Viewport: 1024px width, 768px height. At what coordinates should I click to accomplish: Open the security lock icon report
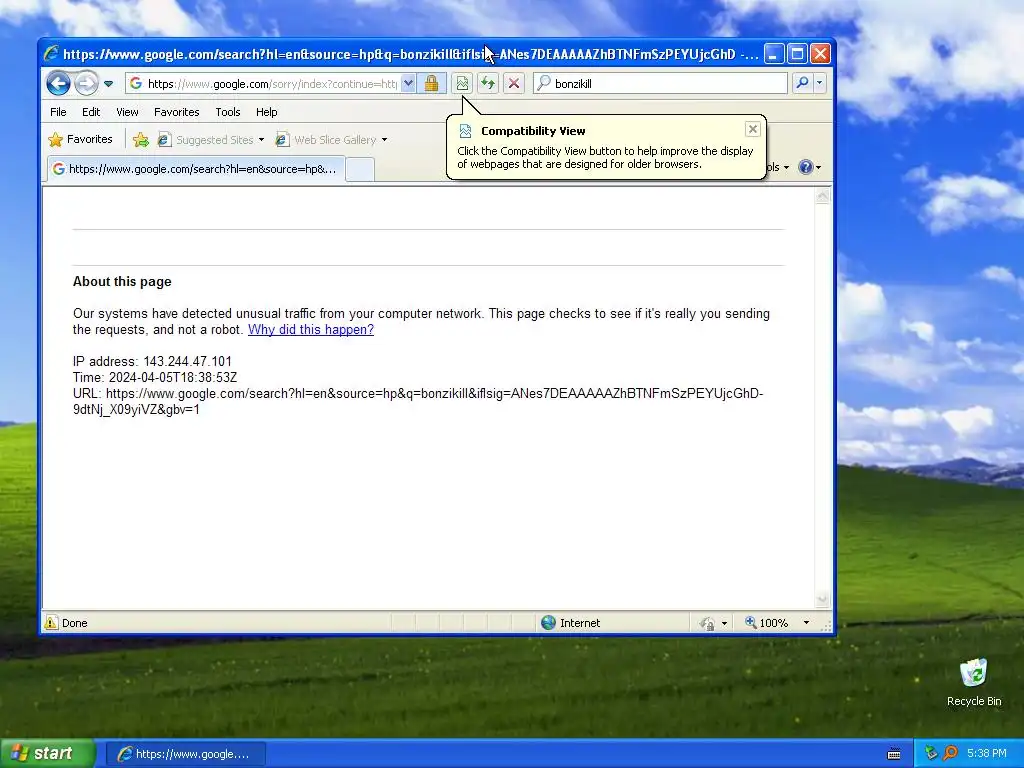431,84
